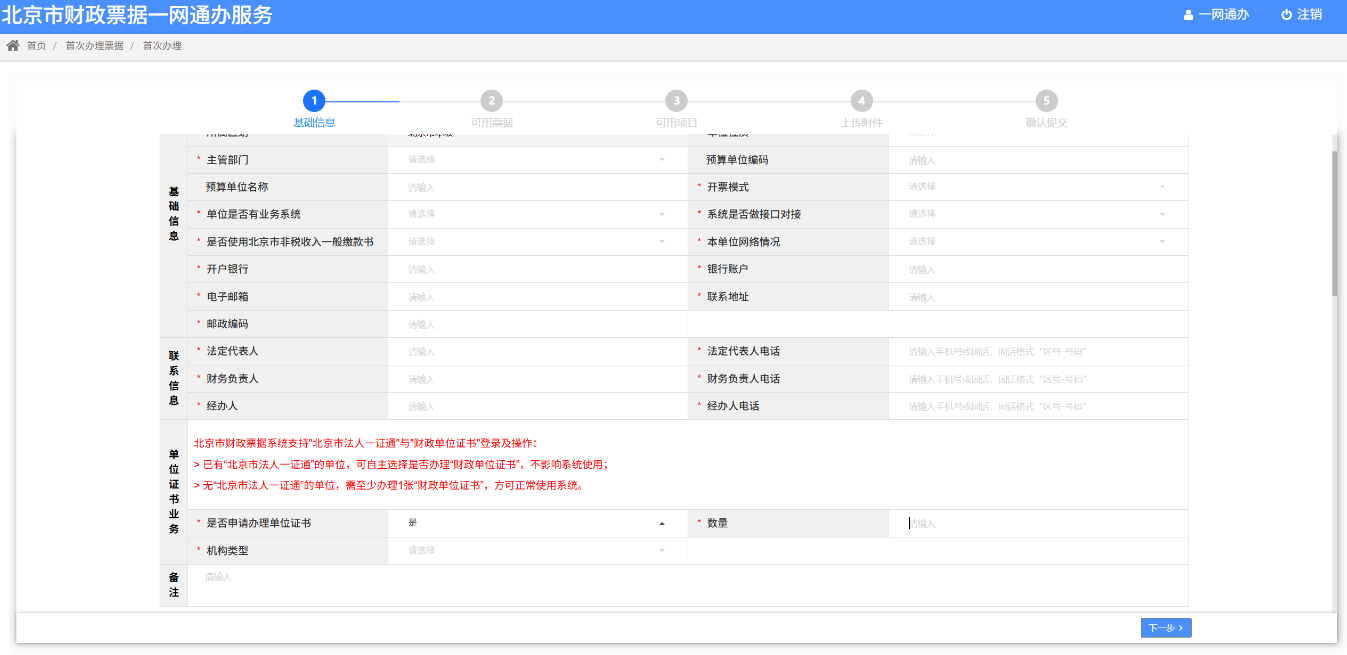Click the 注销 power icon
This screenshot has height=655, width=1347.
point(1286,15)
